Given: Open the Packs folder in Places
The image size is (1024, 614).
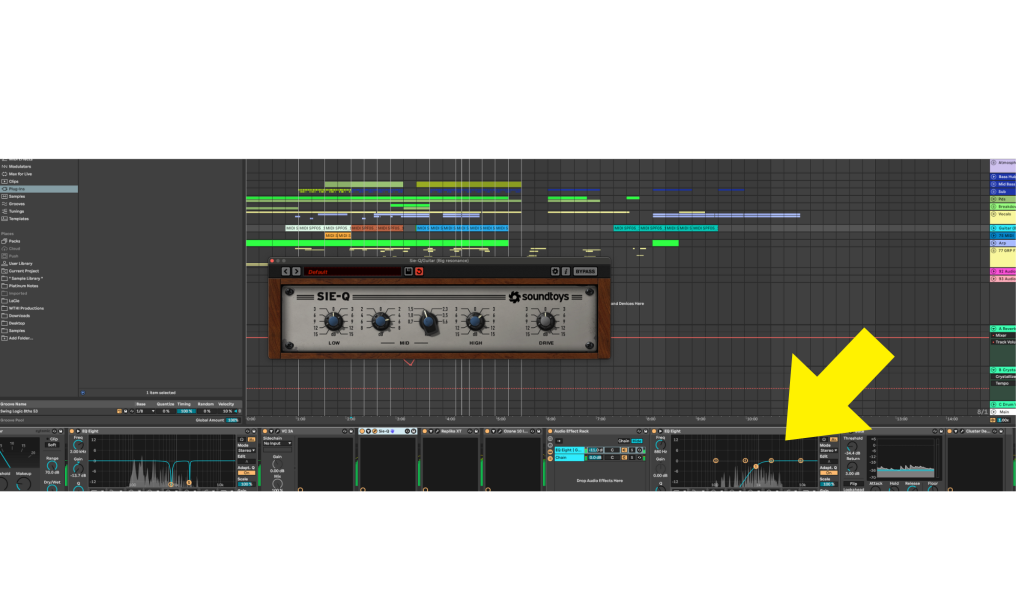Looking at the screenshot, I should click(15, 241).
